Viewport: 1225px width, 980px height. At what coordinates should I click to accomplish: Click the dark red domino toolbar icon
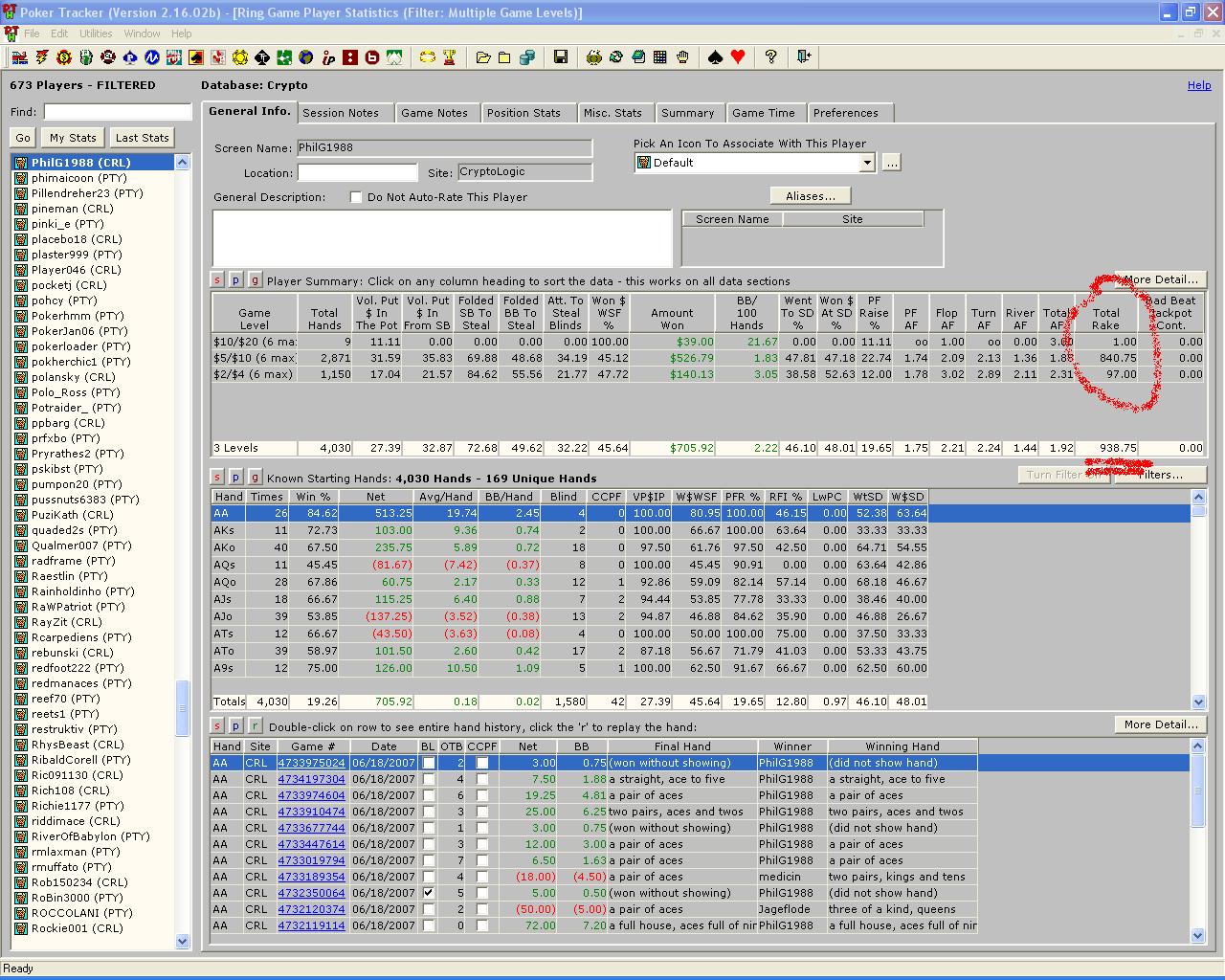tap(350, 57)
